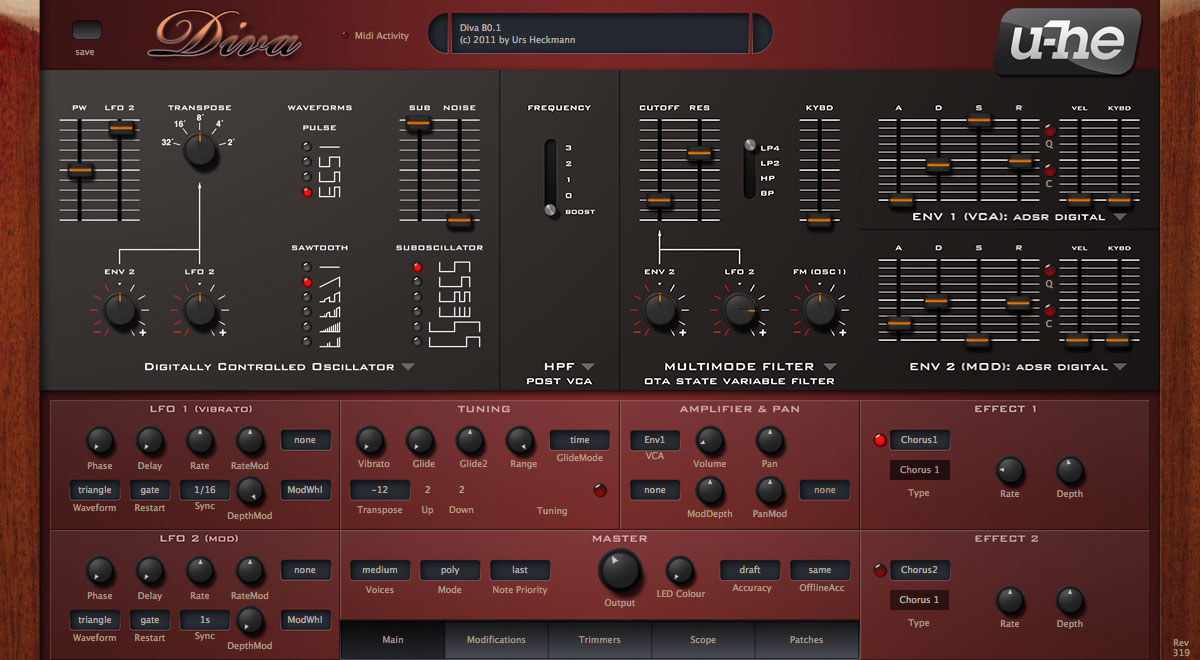Click the LFO 1 Delay knob
This screenshot has width=1200, height=660.
coord(150,440)
